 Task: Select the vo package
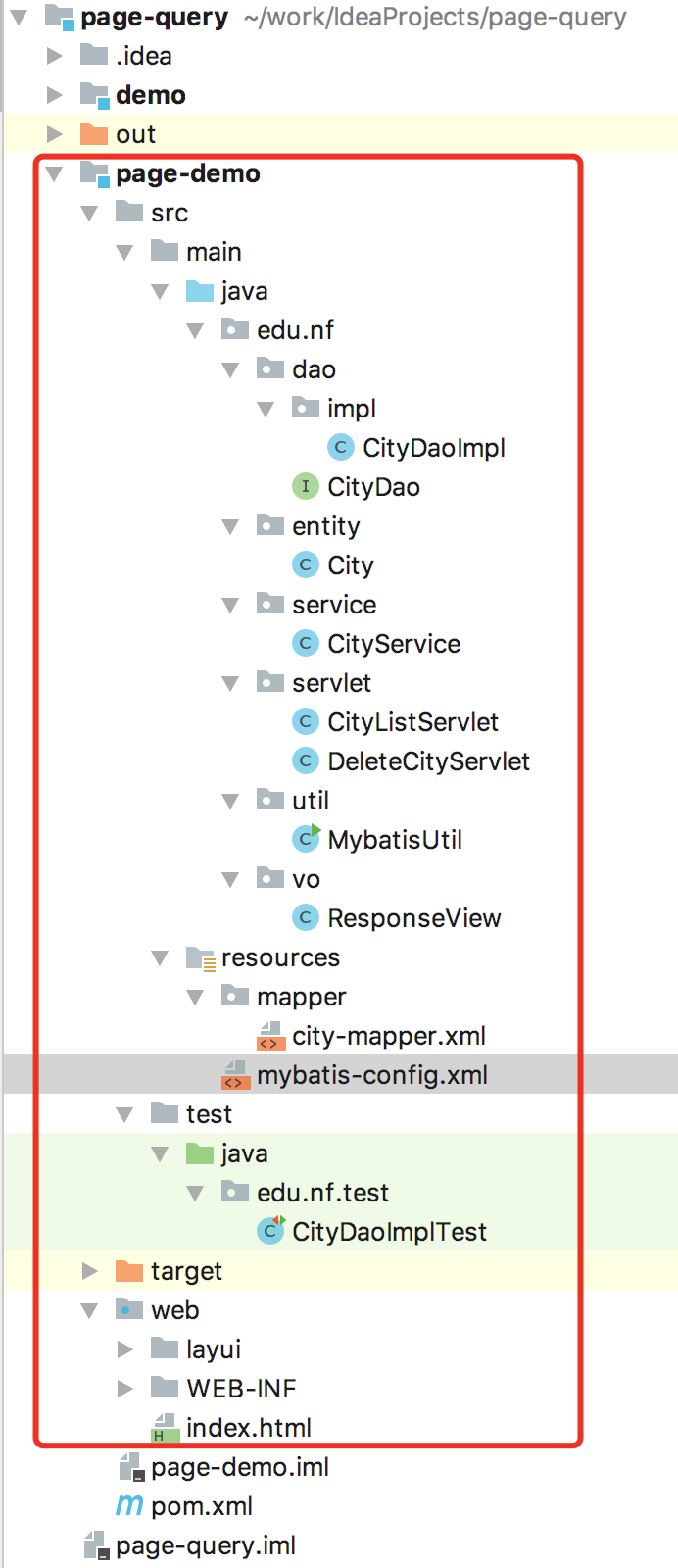tap(306, 879)
